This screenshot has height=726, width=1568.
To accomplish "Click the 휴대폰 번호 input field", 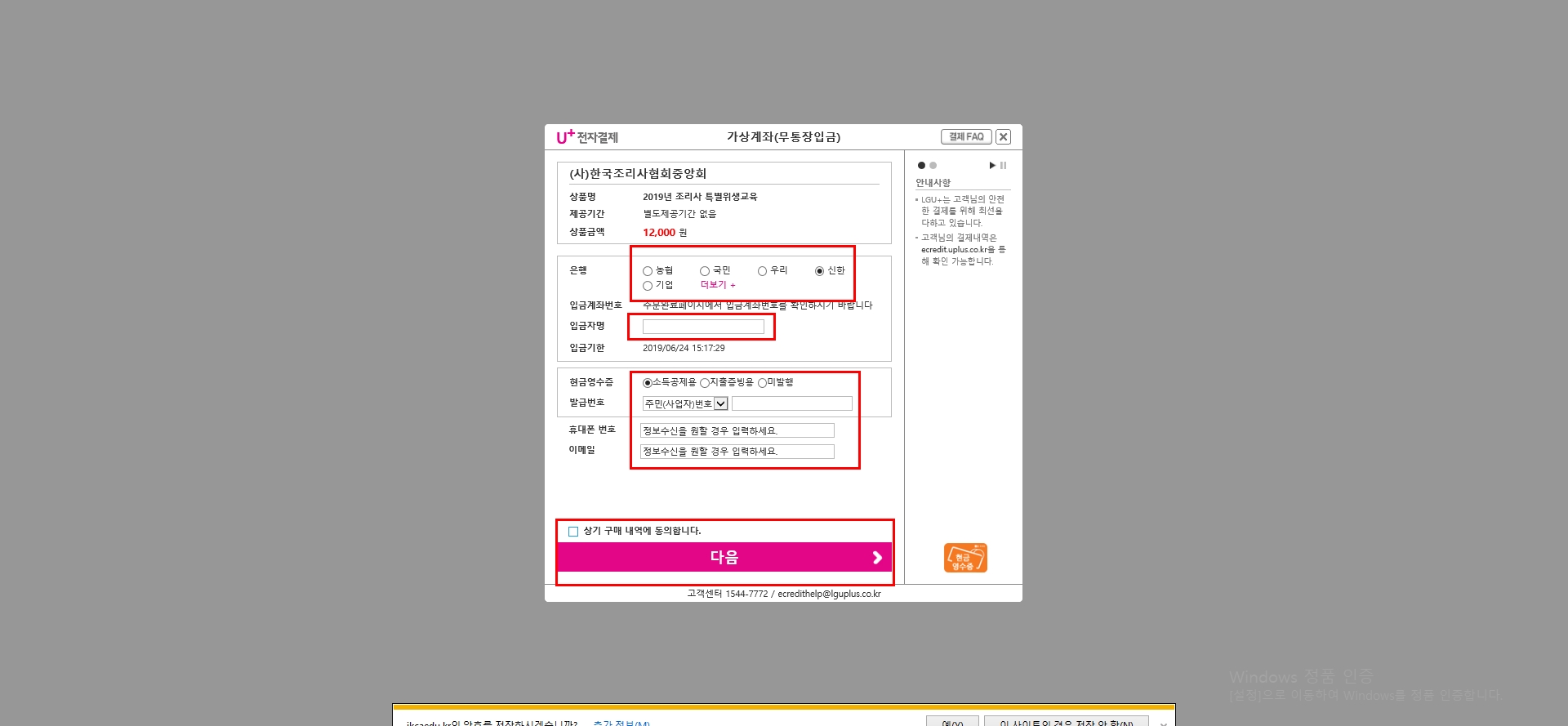I will (737, 430).
